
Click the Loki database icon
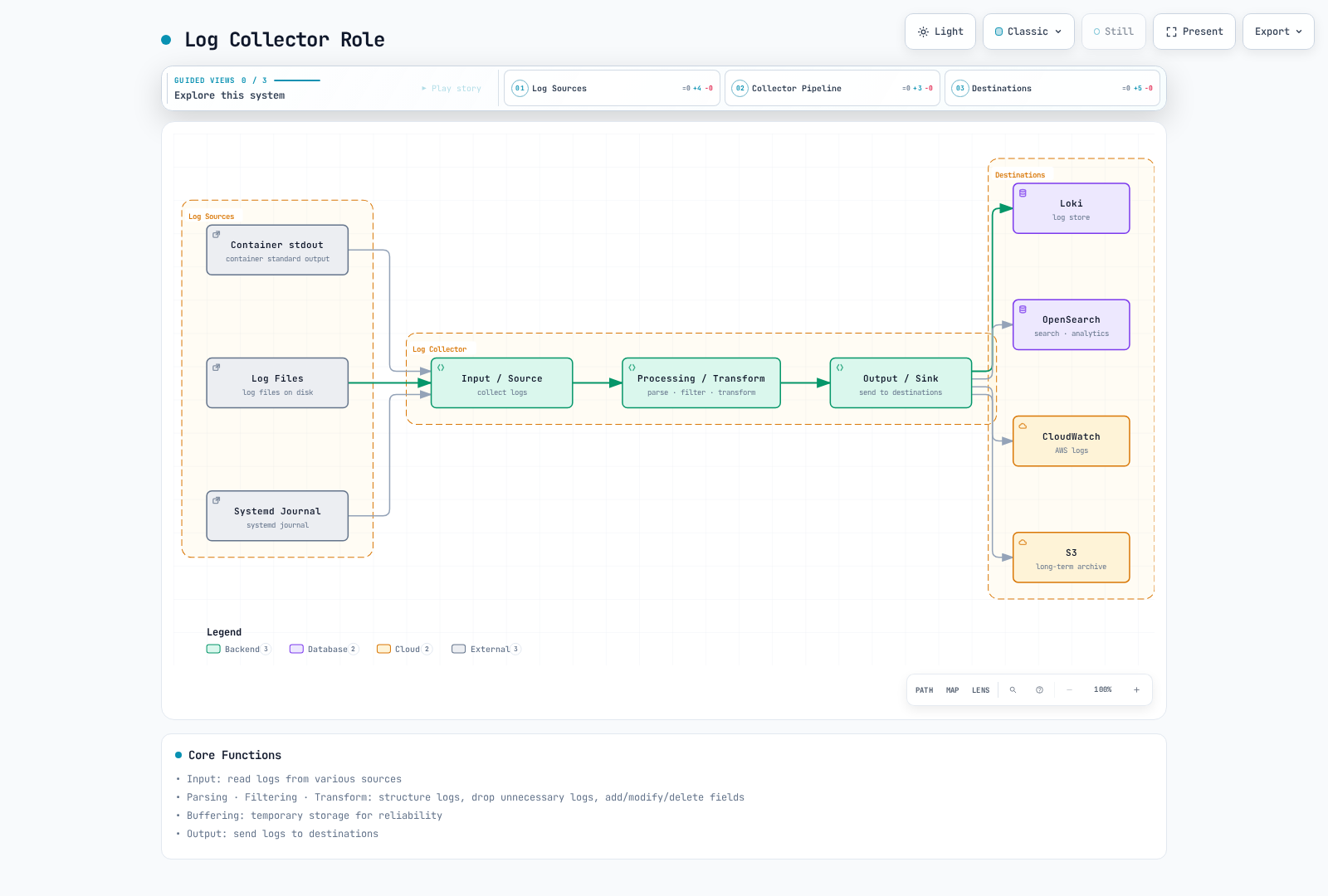[1023, 192]
